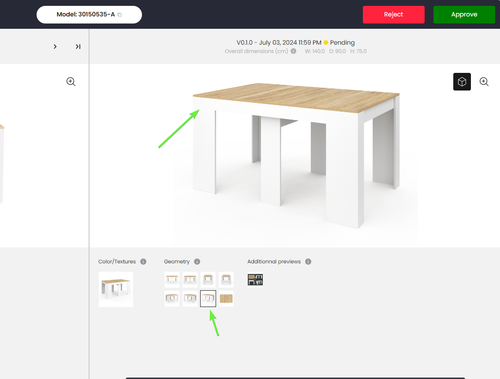Click the Overall dimensions (cm) label
Screen dimensions: 500x379
[256, 51]
